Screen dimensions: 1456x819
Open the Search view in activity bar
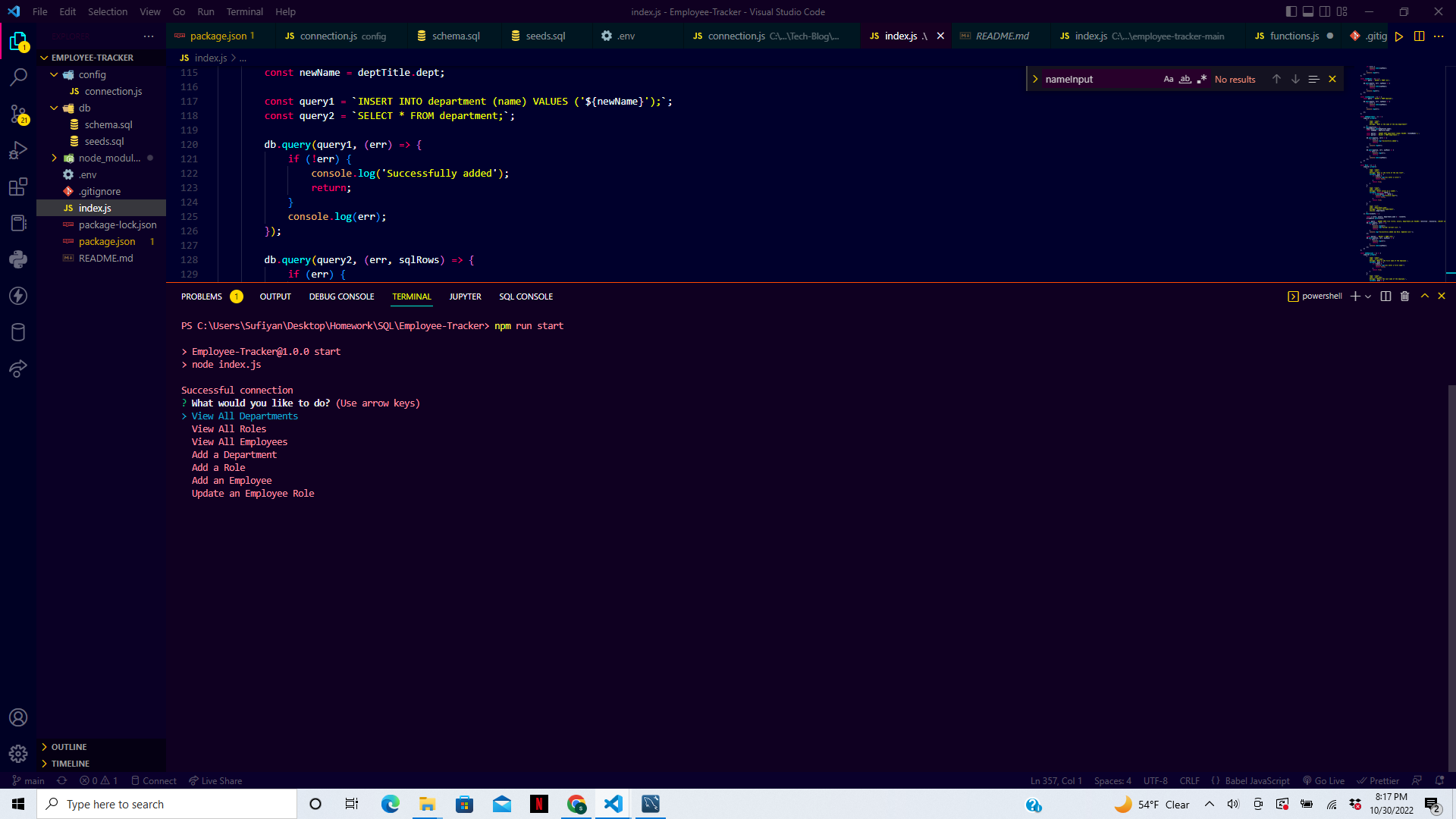18,77
